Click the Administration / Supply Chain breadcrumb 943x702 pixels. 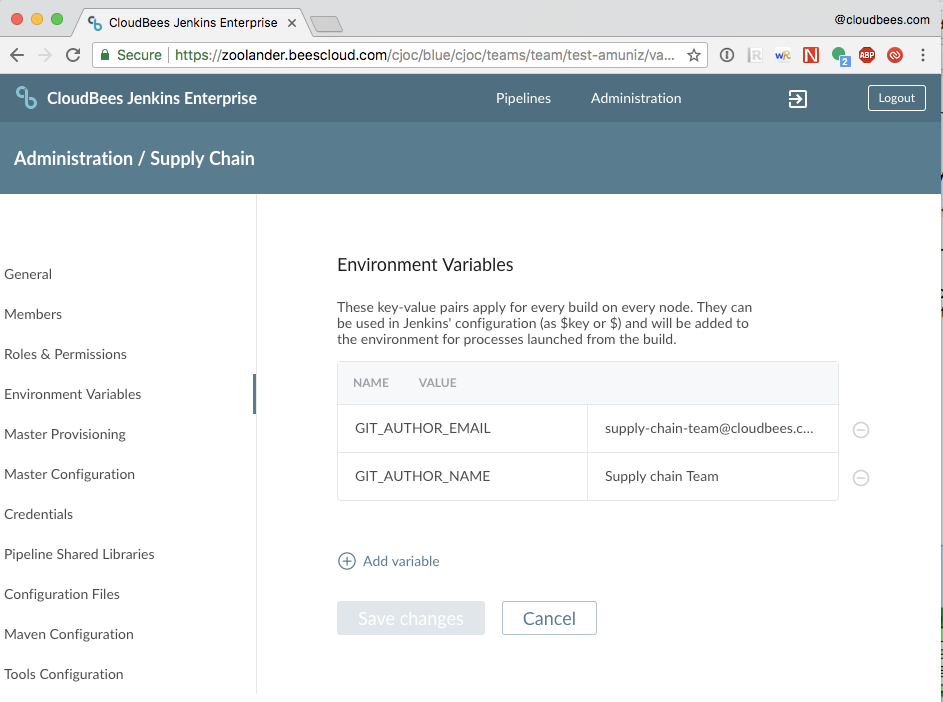(134, 158)
